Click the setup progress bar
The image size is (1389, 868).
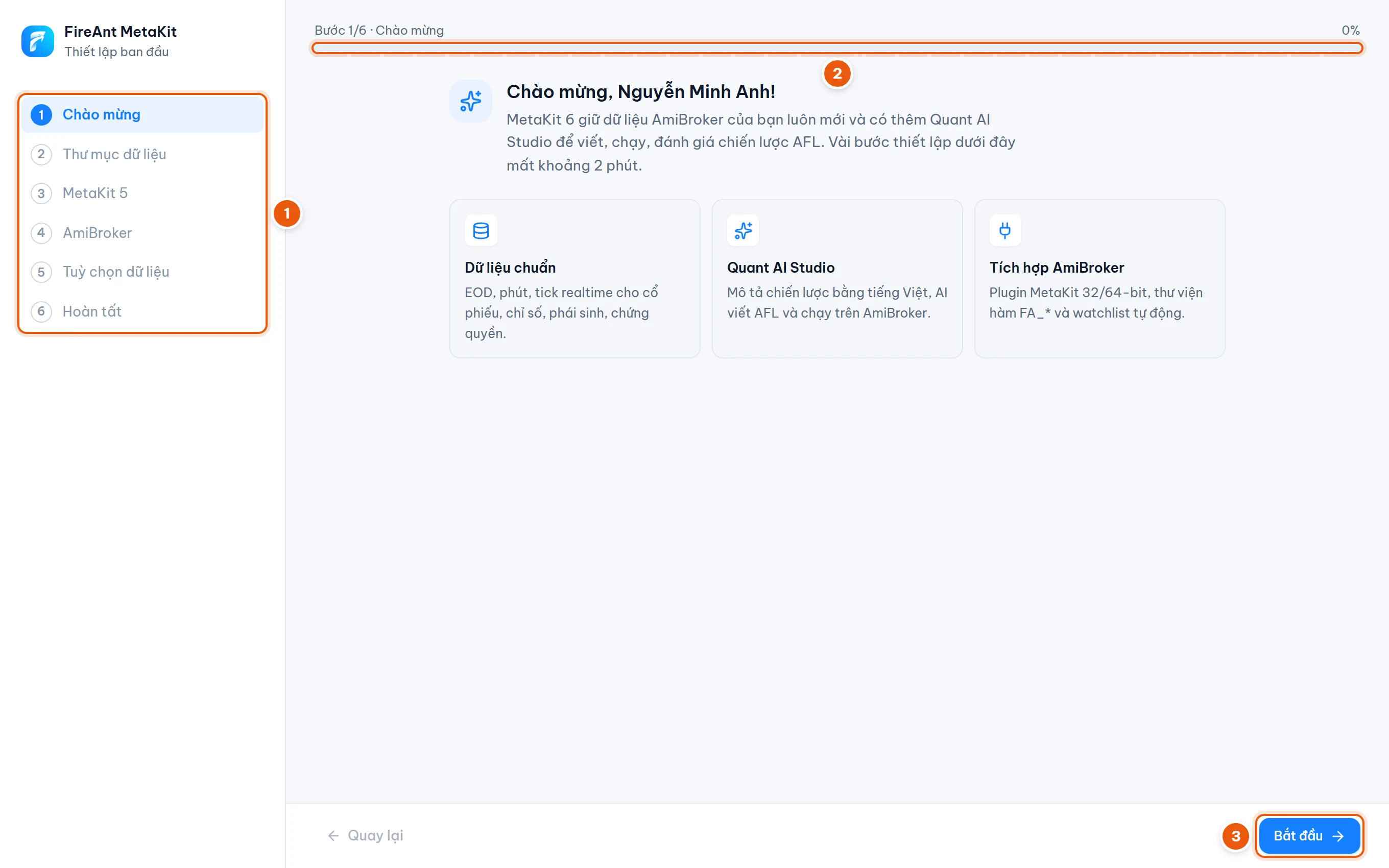(837, 48)
